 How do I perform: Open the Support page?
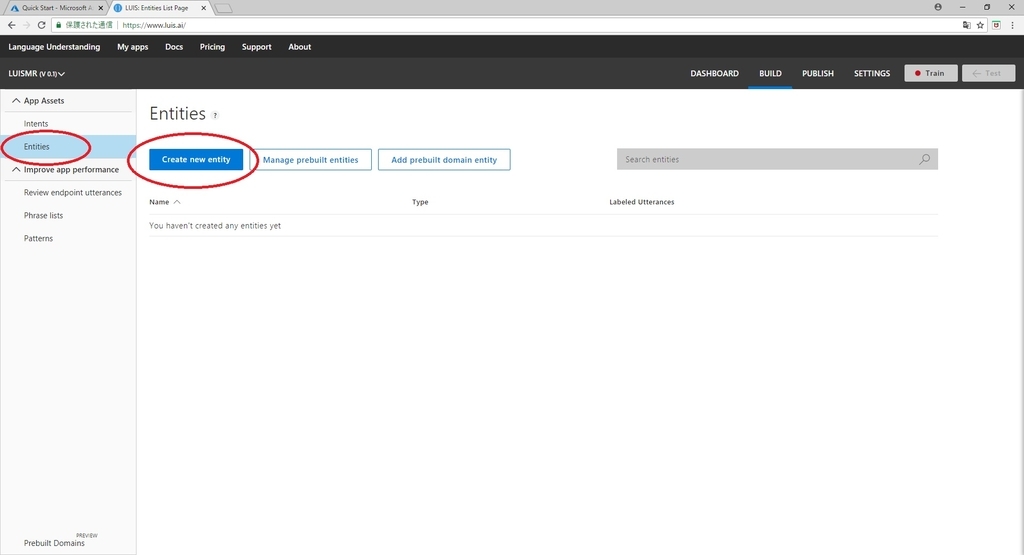pyautogui.click(x=257, y=47)
